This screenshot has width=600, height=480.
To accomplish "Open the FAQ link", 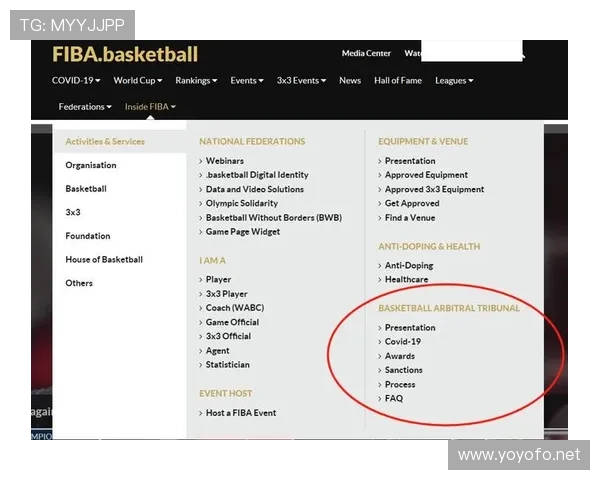I will point(394,398).
